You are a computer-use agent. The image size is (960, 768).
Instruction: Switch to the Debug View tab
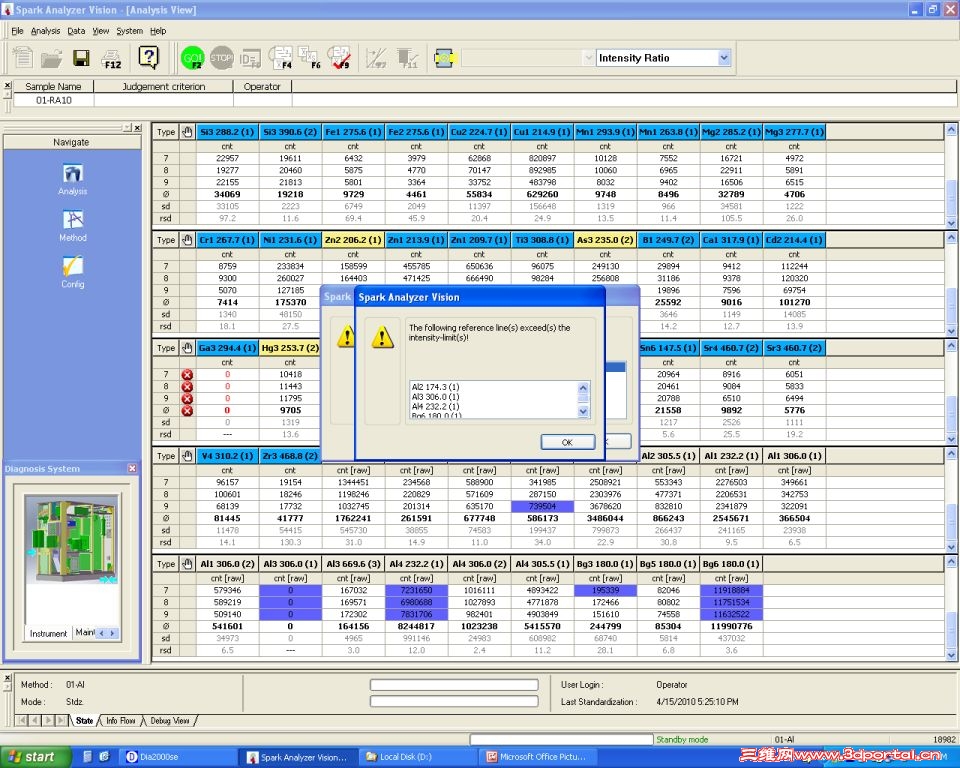pos(170,721)
